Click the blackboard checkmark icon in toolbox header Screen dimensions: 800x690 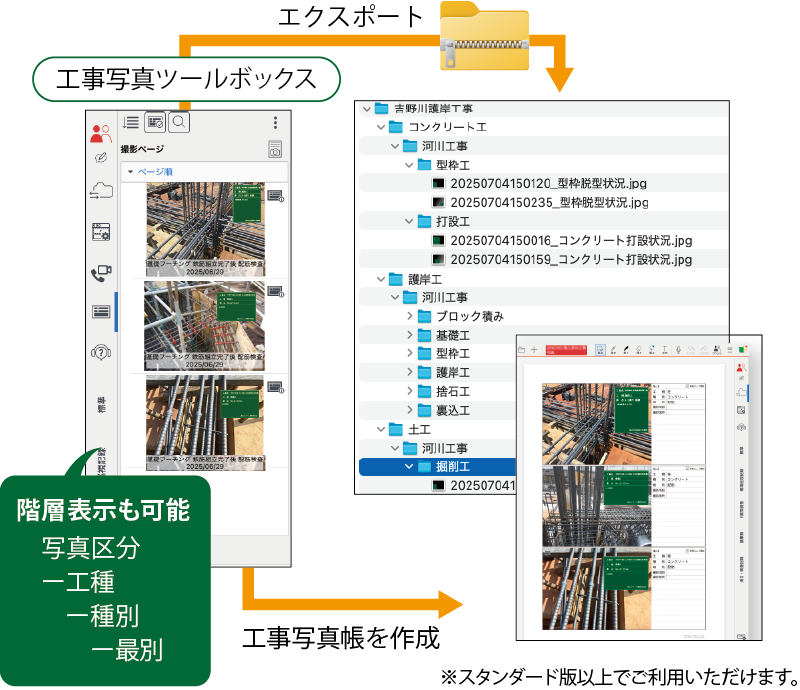point(155,122)
